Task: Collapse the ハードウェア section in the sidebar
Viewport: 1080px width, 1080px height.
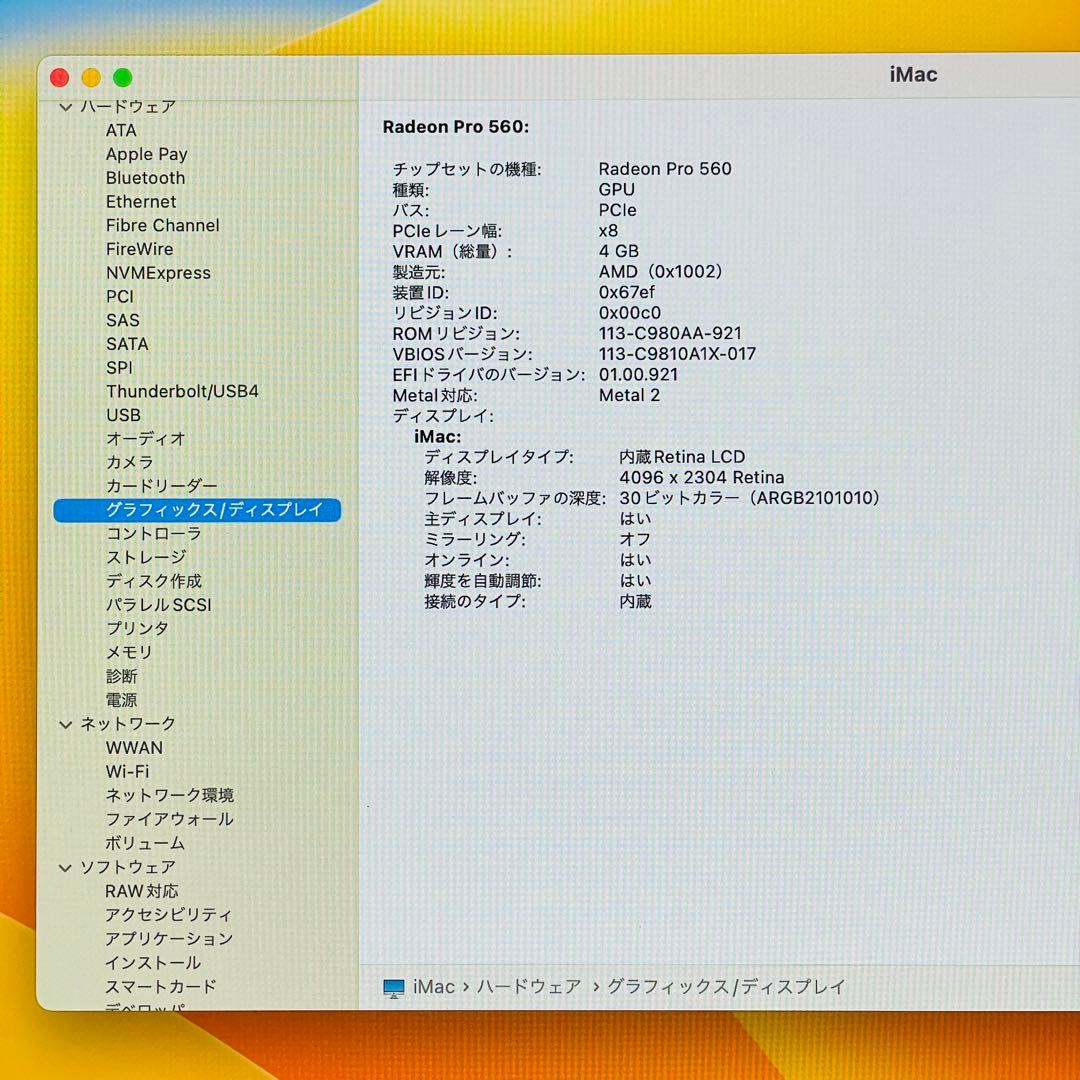Action: 65,106
